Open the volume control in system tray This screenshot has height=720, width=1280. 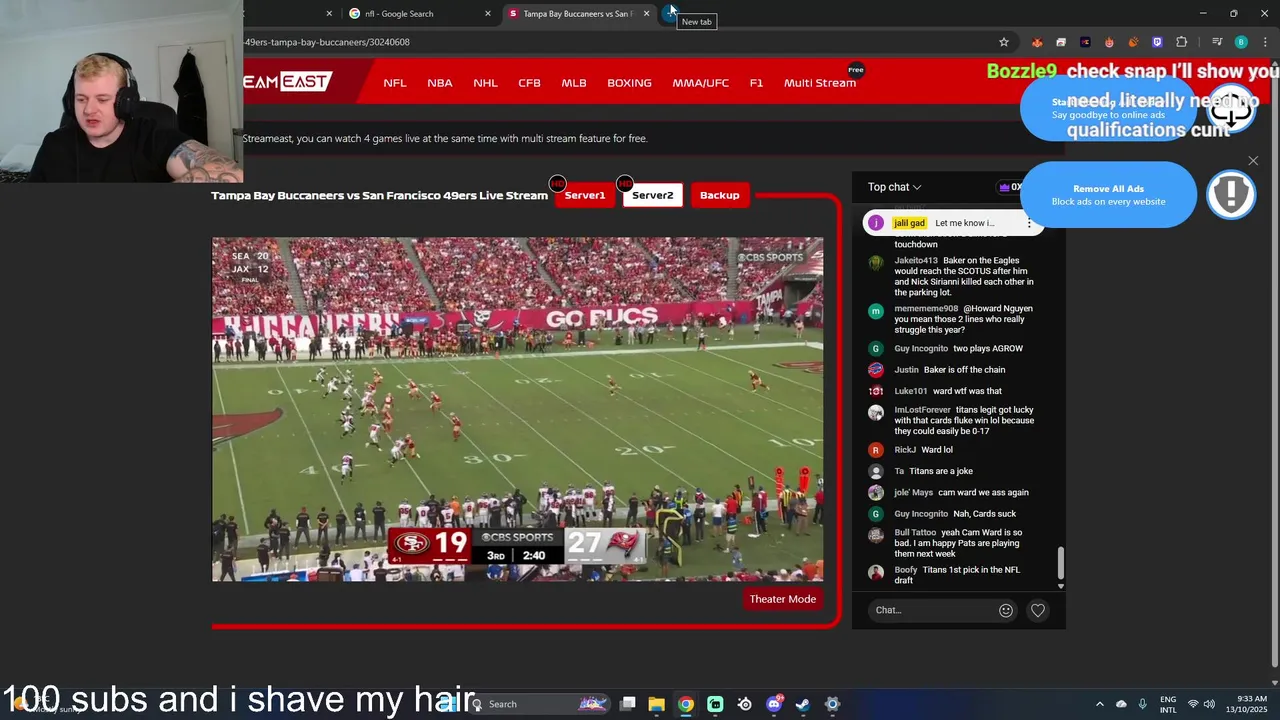[1209, 704]
